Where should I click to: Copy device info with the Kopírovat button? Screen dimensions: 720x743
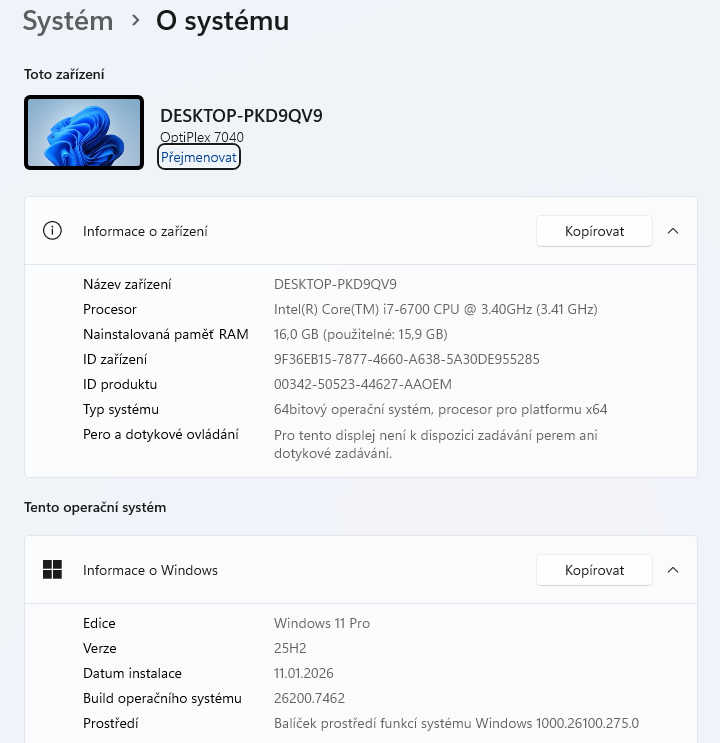(594, 231)
